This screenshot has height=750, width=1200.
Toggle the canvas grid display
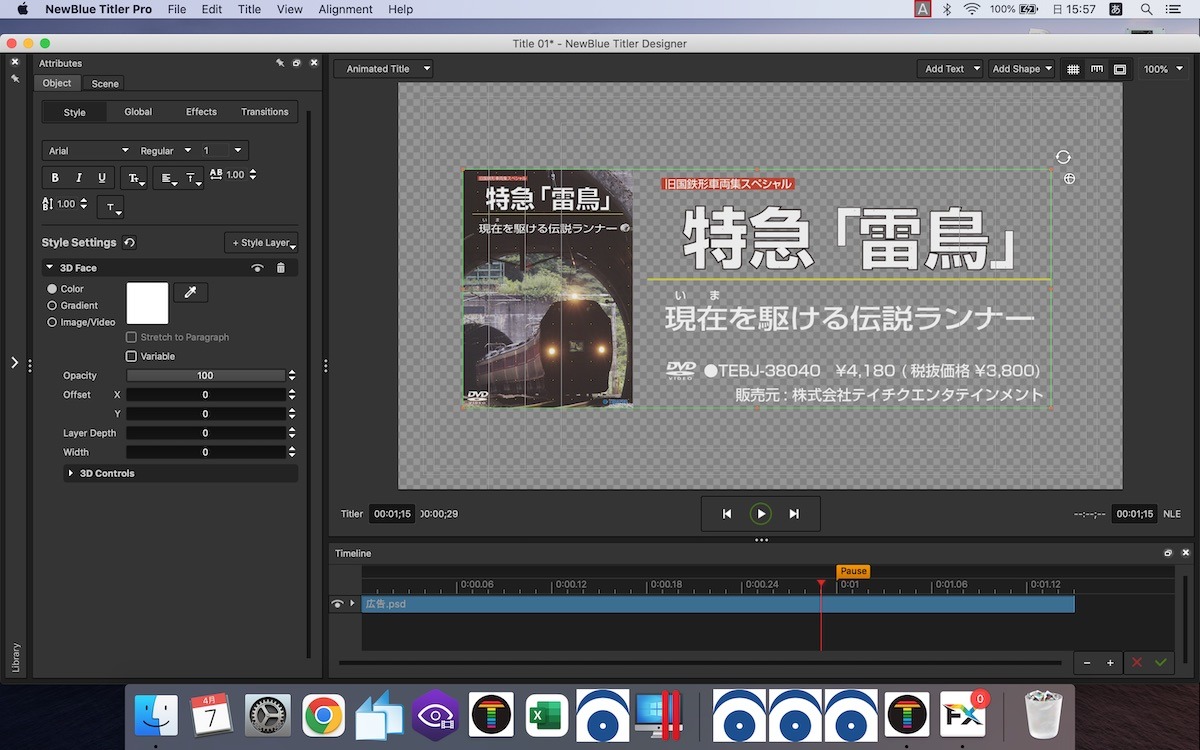tap(1073, 69)
